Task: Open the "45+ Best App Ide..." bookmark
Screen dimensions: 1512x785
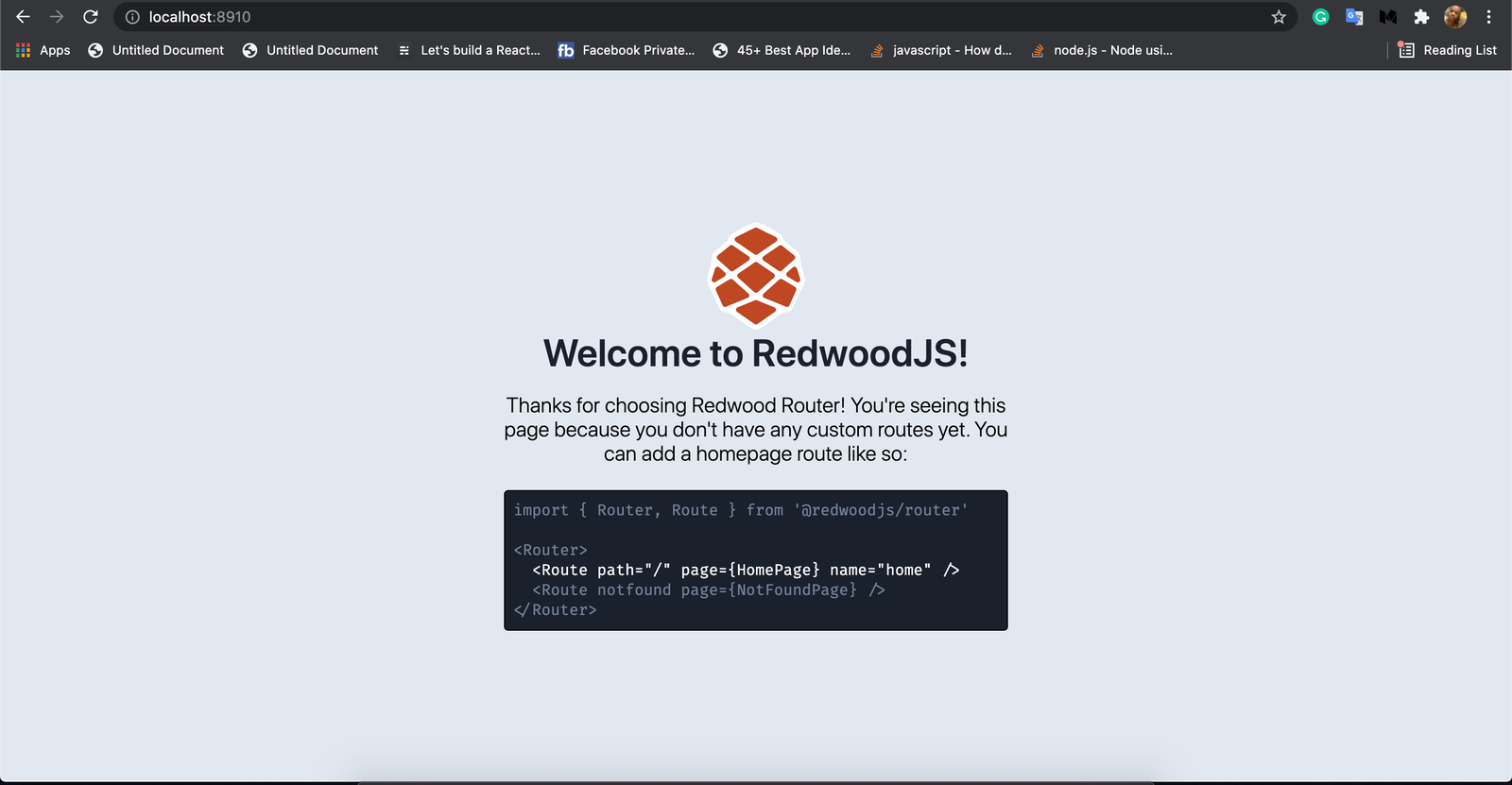Action: [x=782, y=50]
